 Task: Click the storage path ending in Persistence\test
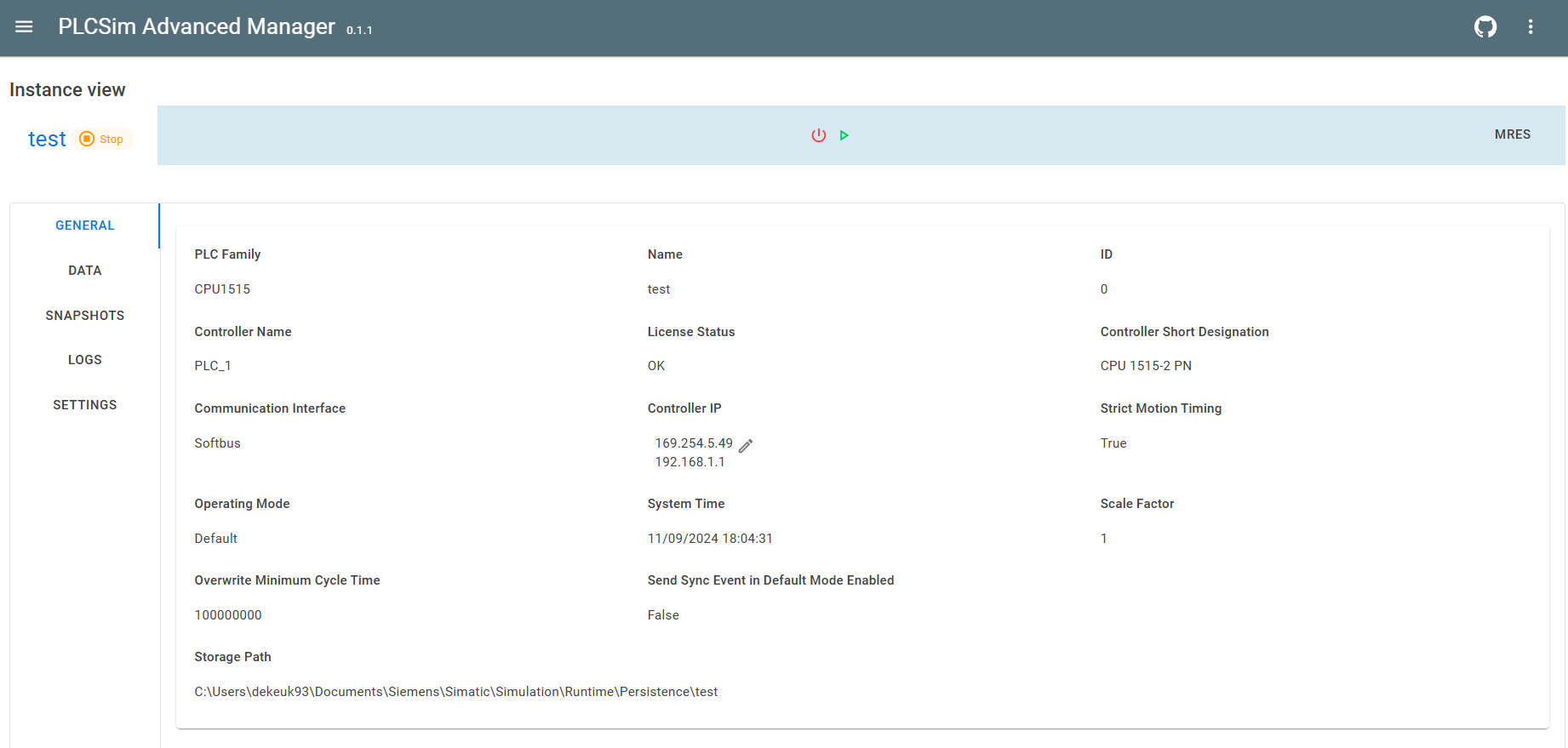click(456, 692)
